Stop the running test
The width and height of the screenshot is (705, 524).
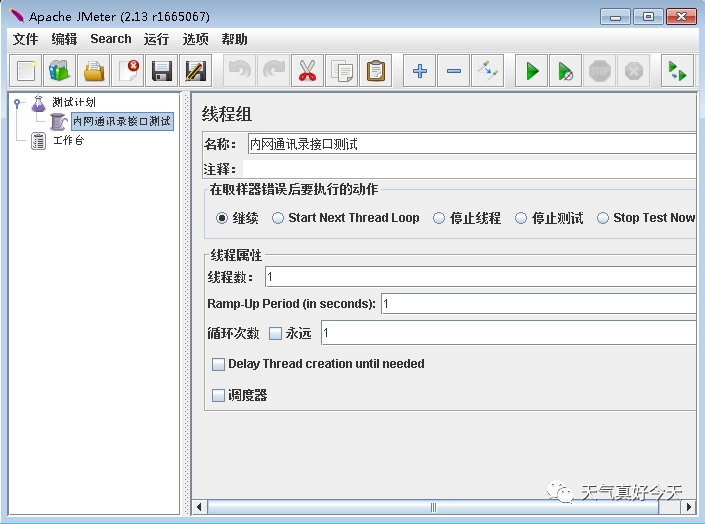600,71
